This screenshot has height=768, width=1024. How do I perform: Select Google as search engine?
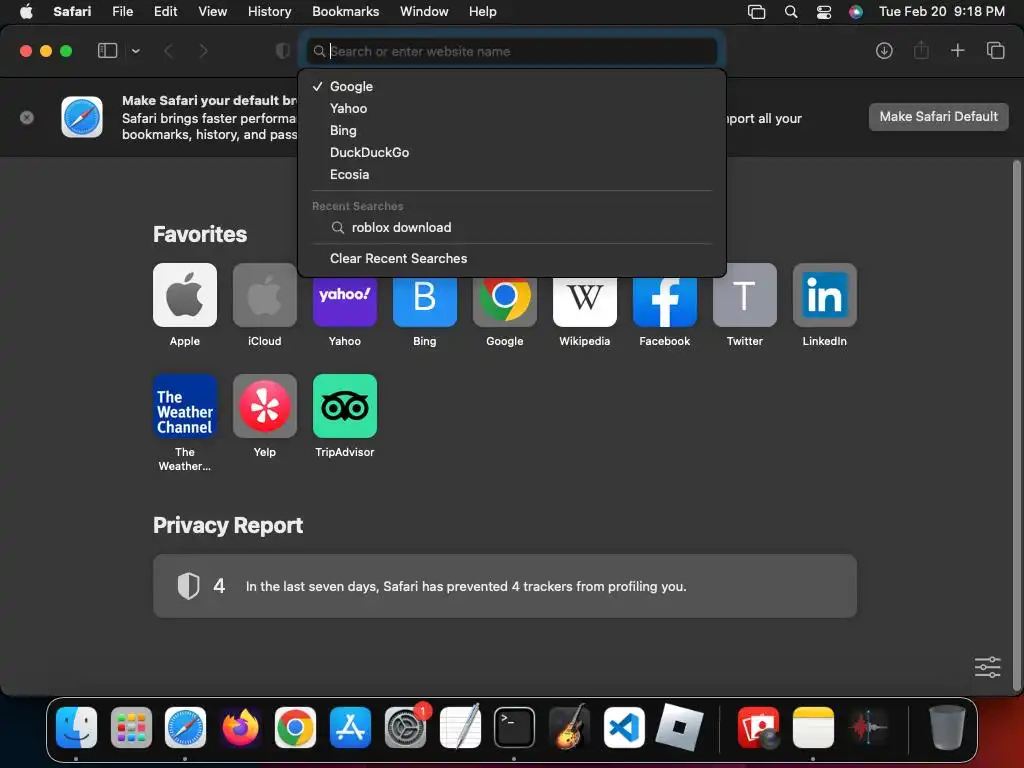point(511,86)
